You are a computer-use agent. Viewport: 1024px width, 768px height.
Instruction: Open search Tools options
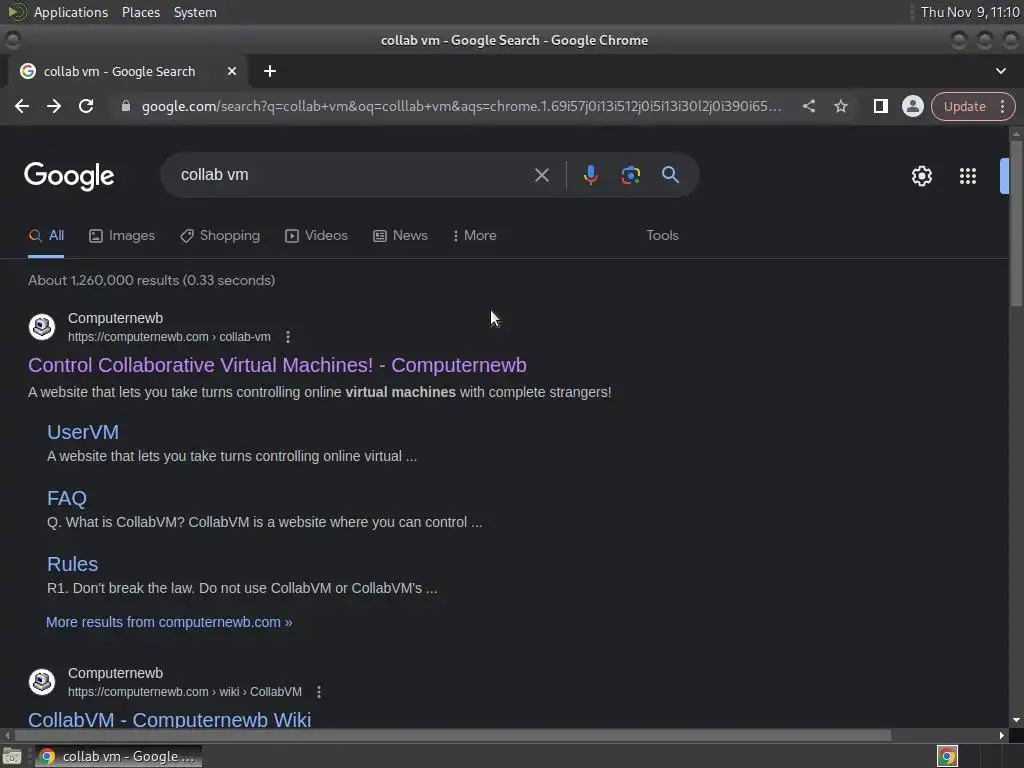[x=662, y=236]
